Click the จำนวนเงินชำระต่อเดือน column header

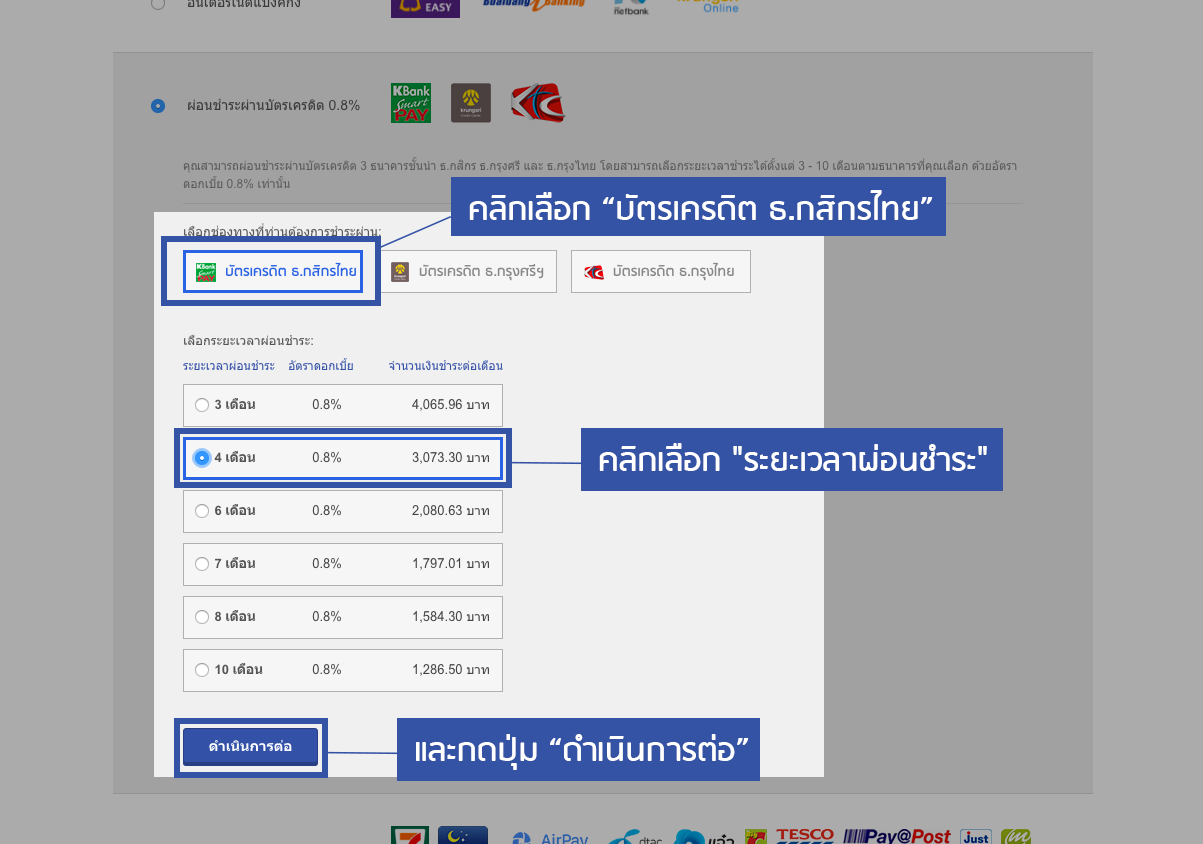coord(446,366)
